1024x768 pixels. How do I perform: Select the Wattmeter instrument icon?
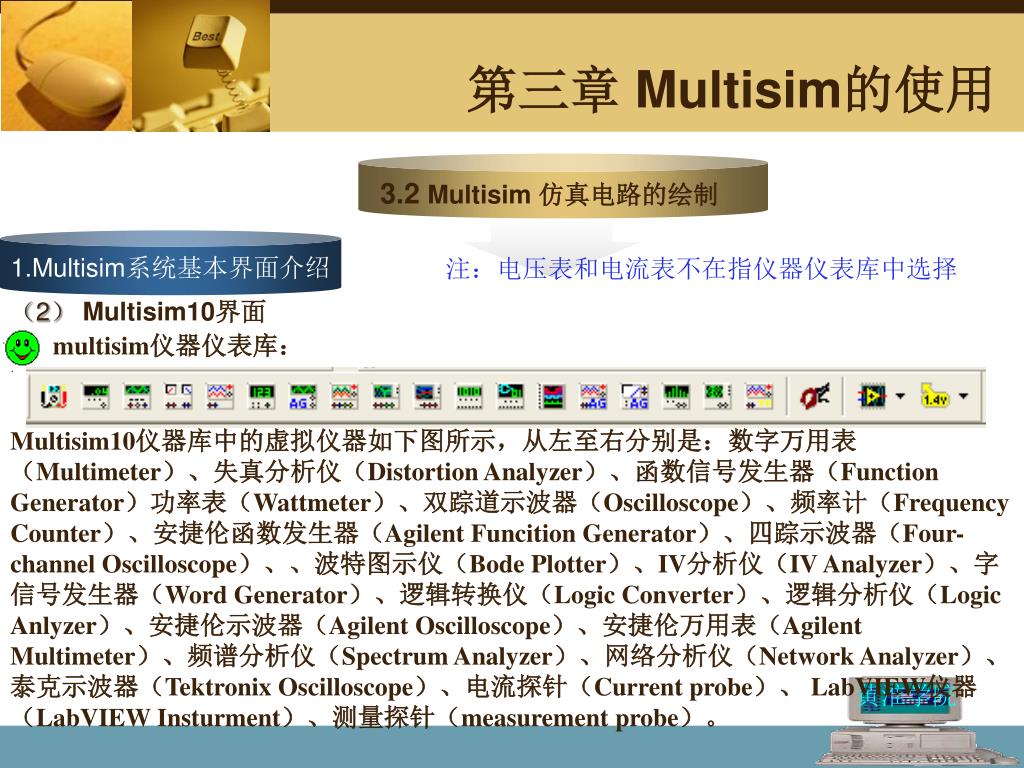tap(178, 396)
